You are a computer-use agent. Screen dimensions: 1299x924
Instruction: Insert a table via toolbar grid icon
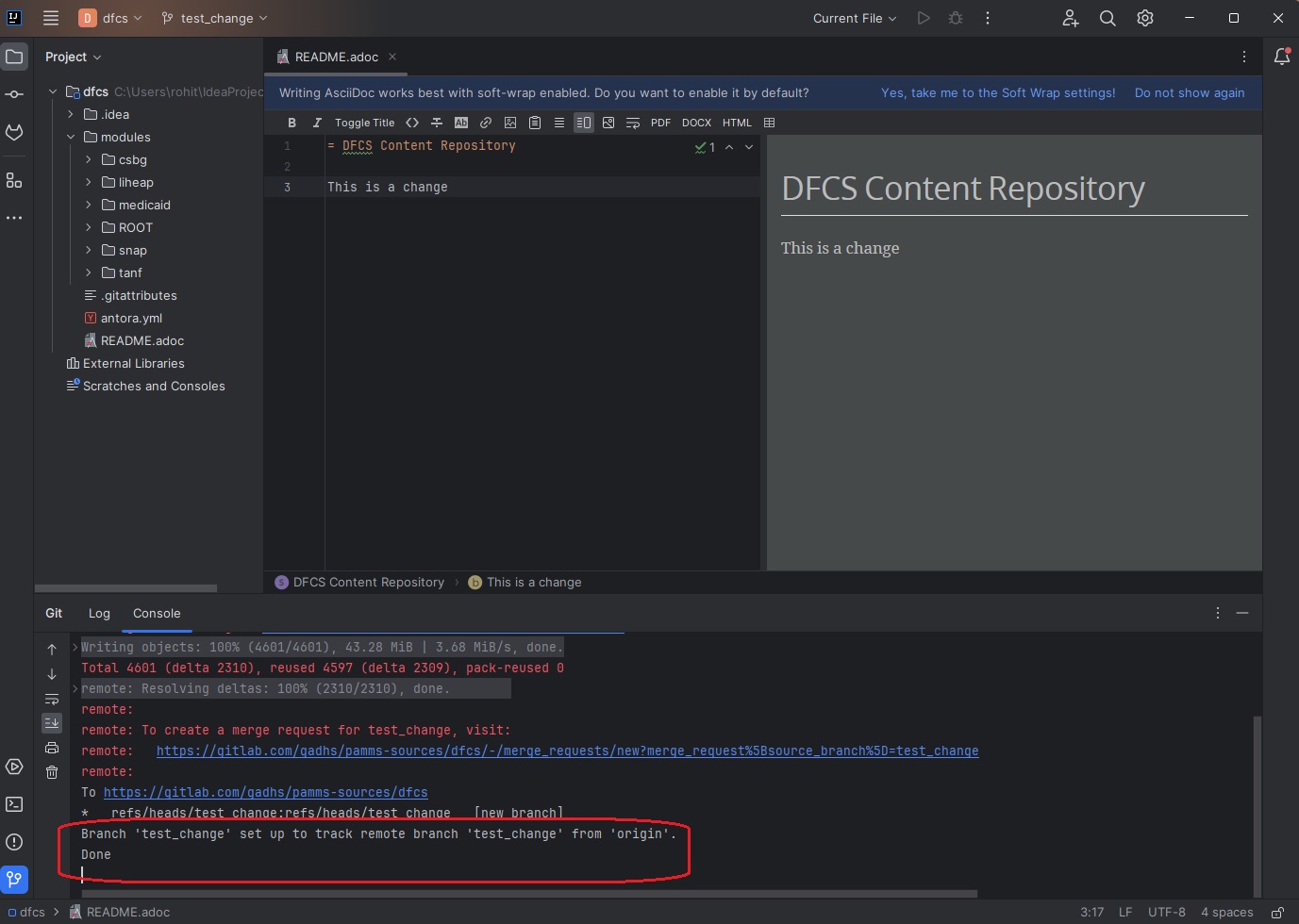(769, 123)
